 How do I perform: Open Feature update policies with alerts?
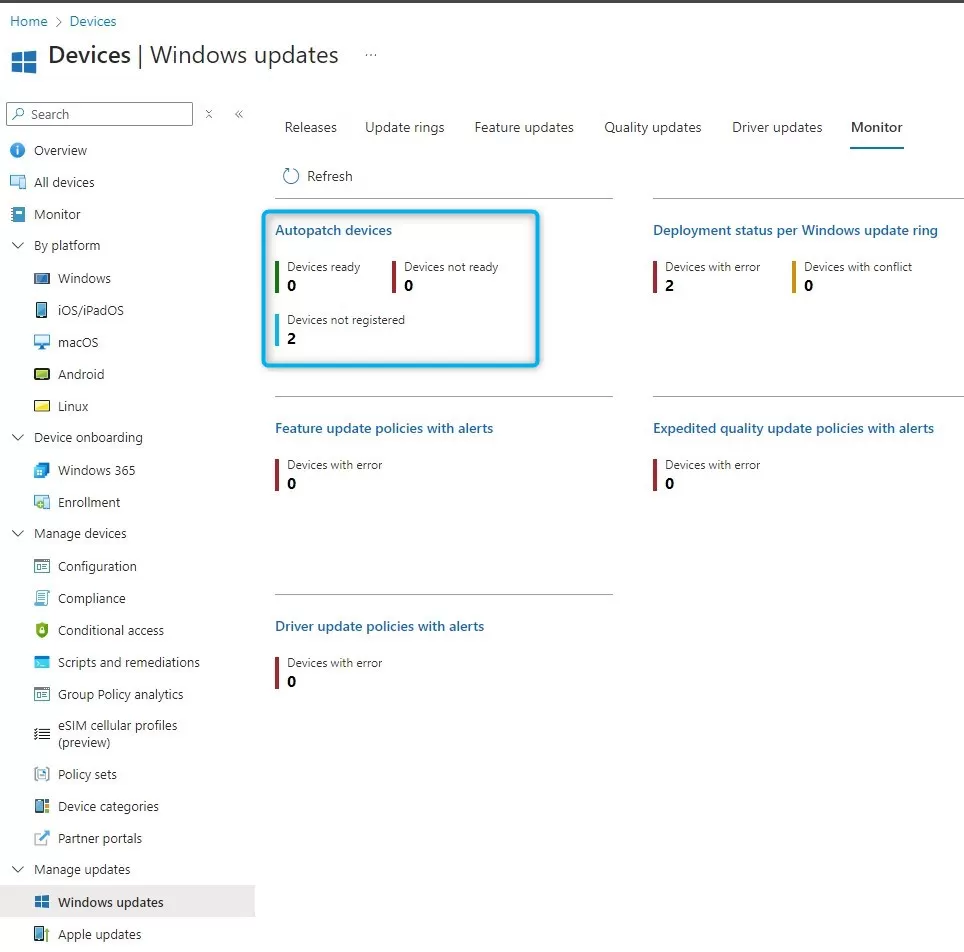[384, 428]
